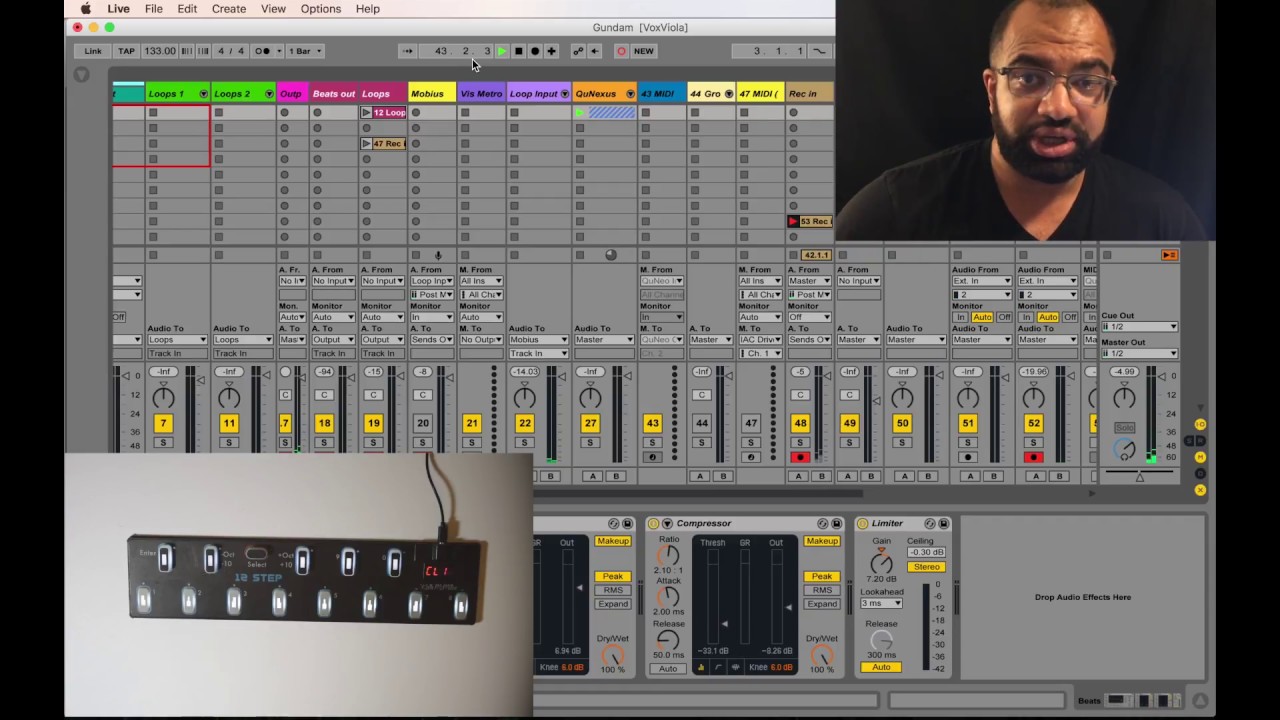
Task: Stop the transport with the Stop button
Action: pyautogui.click(x=518, y=51)
